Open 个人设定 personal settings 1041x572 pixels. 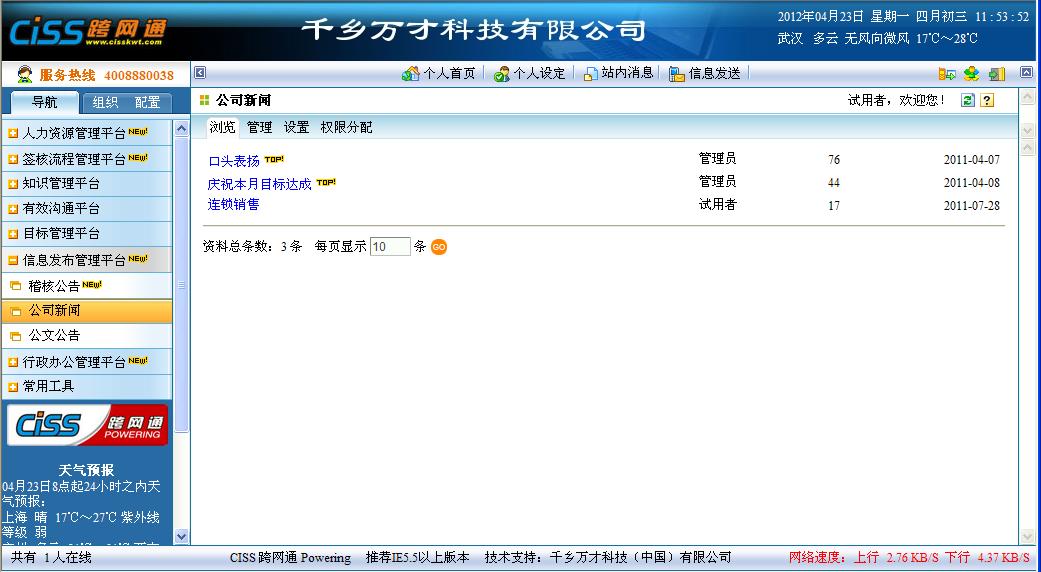pyautogui.click(x=529, y=74)
